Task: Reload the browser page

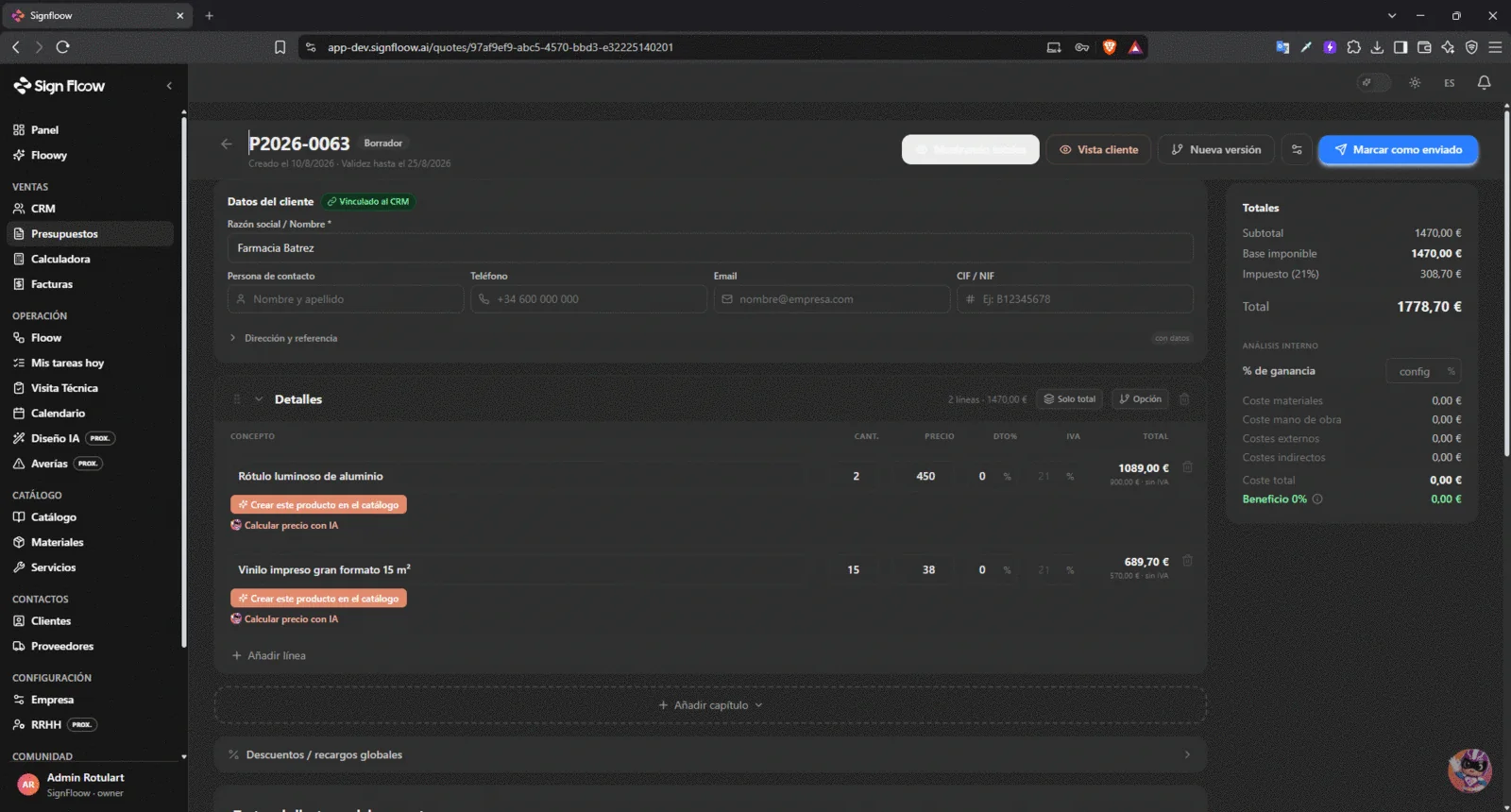Action: click(x=63, y=47)
